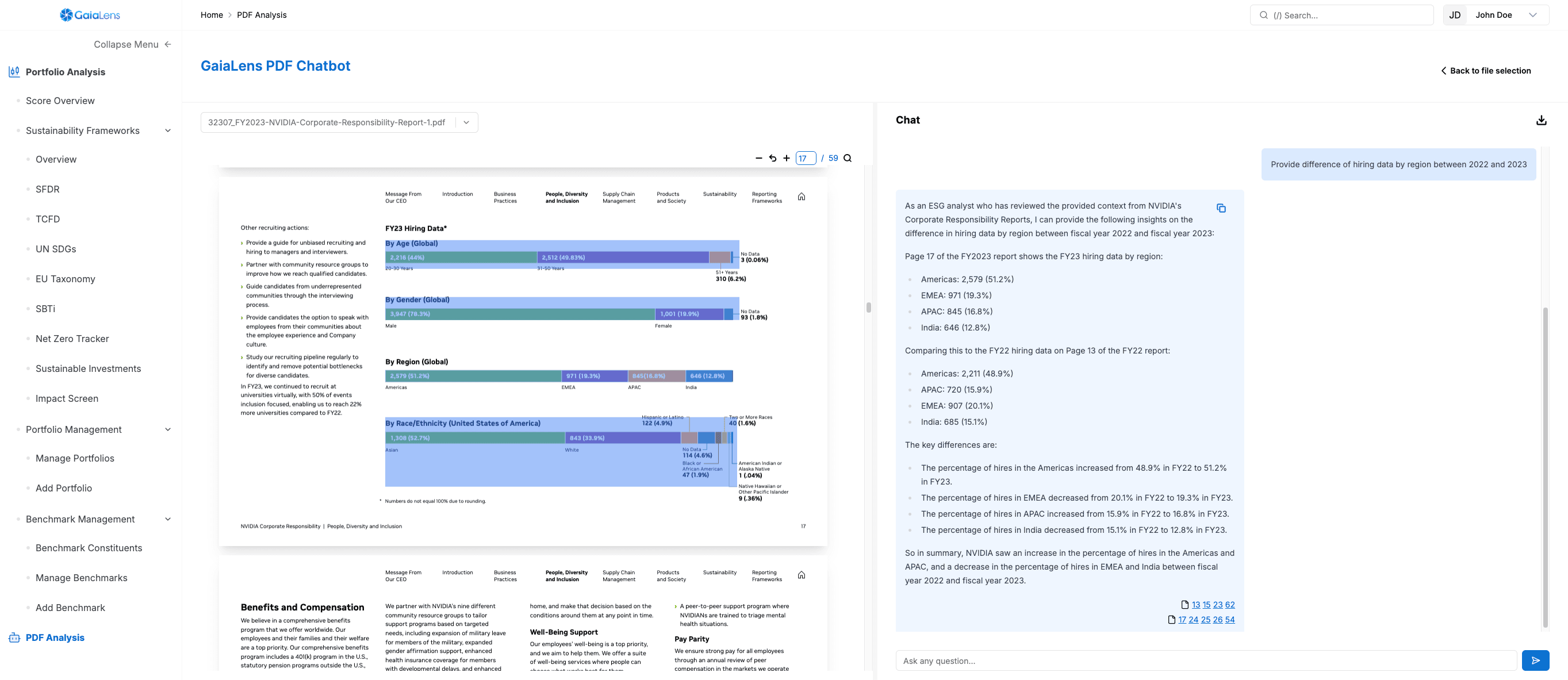The image size is (1568, 680).
Task: Reset the PDF zoom level
Action: click(772, 158)
